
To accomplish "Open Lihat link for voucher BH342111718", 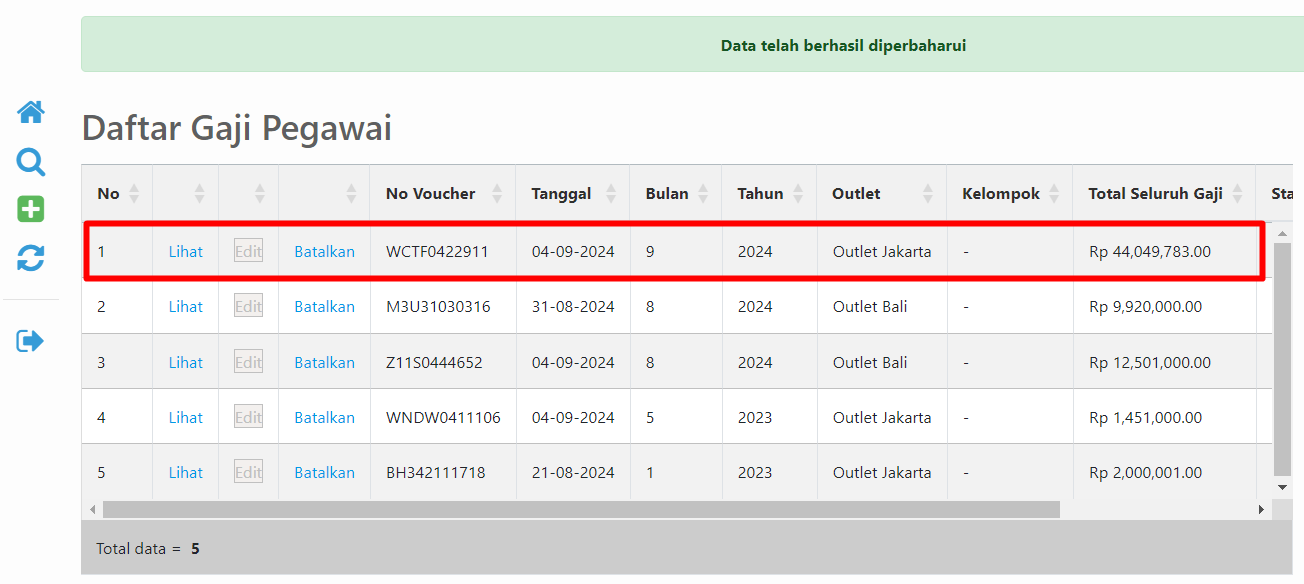I will click(185, 473).
